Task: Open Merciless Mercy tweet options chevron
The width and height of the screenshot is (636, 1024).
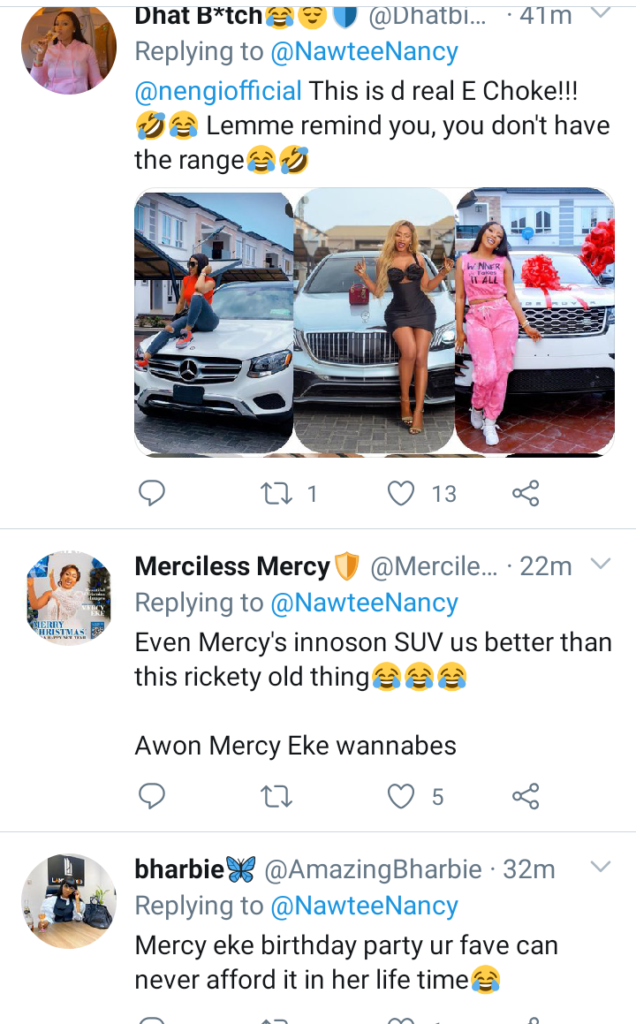Action: [x=600, y=565]
